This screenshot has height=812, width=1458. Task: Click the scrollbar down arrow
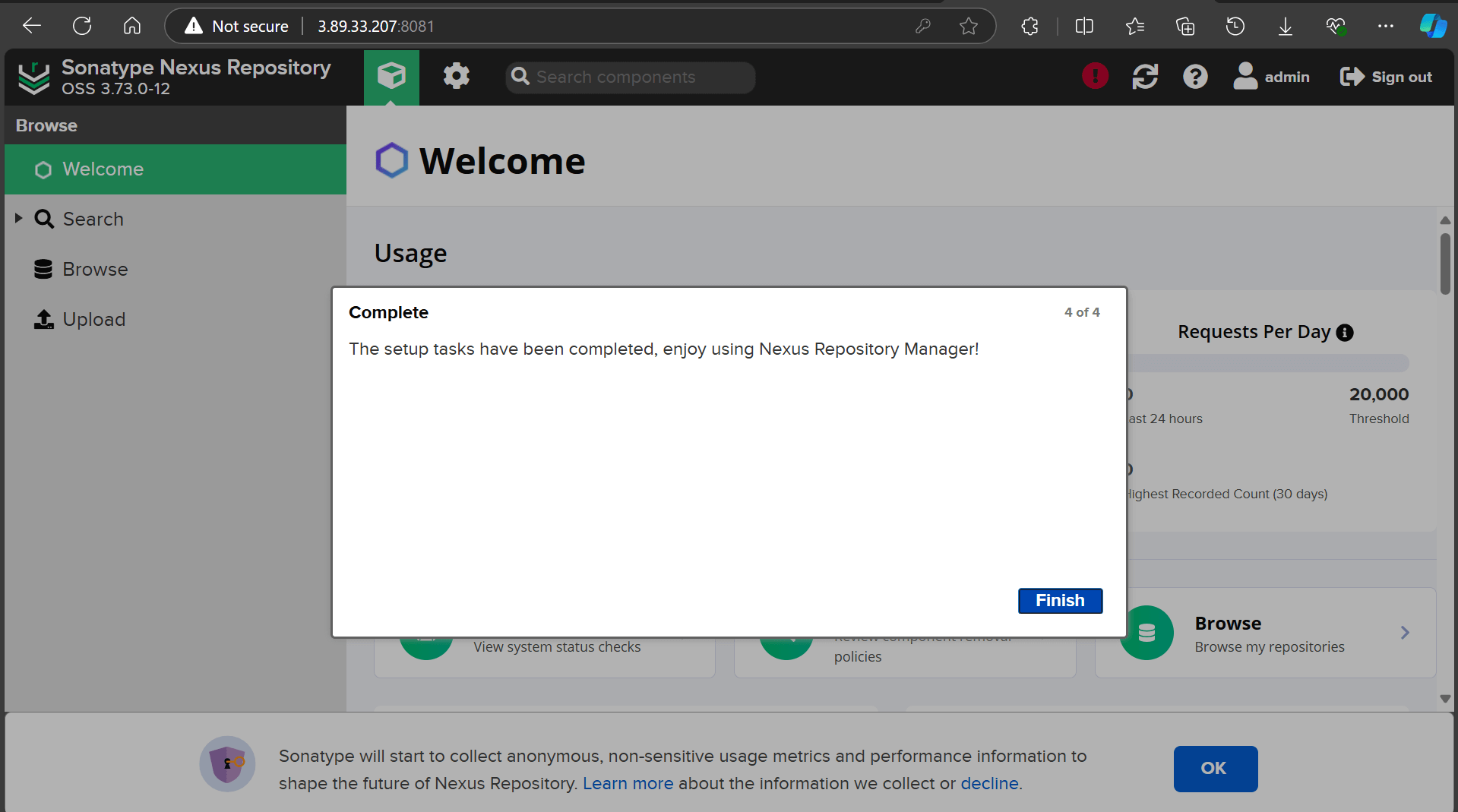(x=1444, y=698)
